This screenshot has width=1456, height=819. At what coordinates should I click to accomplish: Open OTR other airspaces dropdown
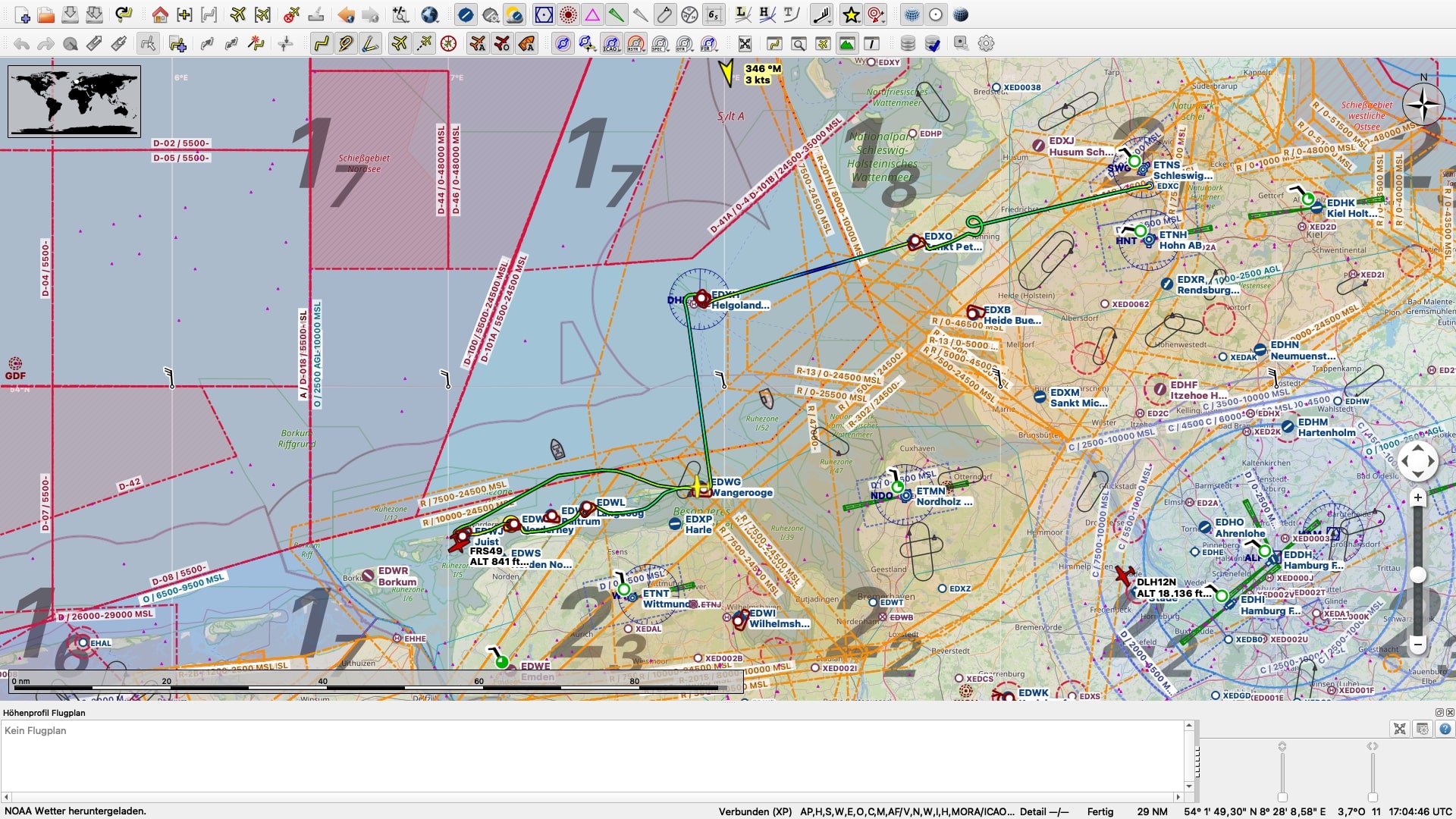[x=685, y=43]
